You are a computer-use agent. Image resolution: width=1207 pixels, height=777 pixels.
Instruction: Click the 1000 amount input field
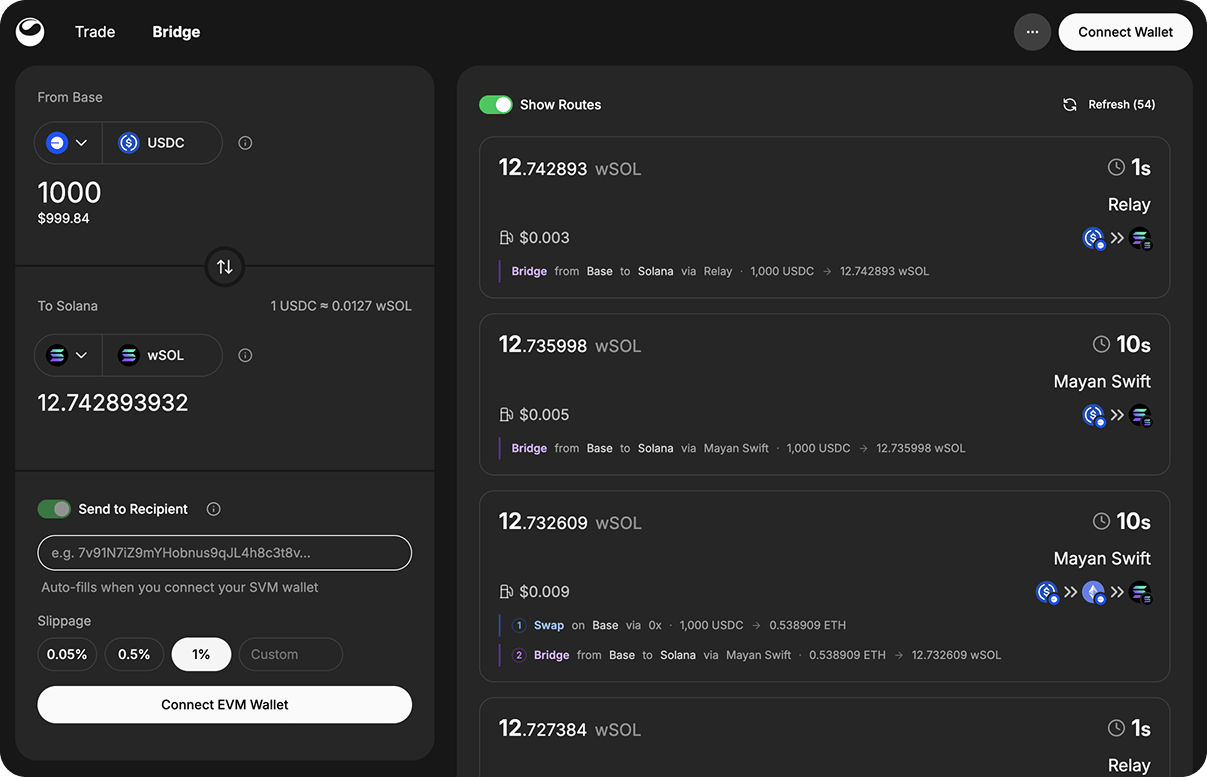click(x=70, y=192)
